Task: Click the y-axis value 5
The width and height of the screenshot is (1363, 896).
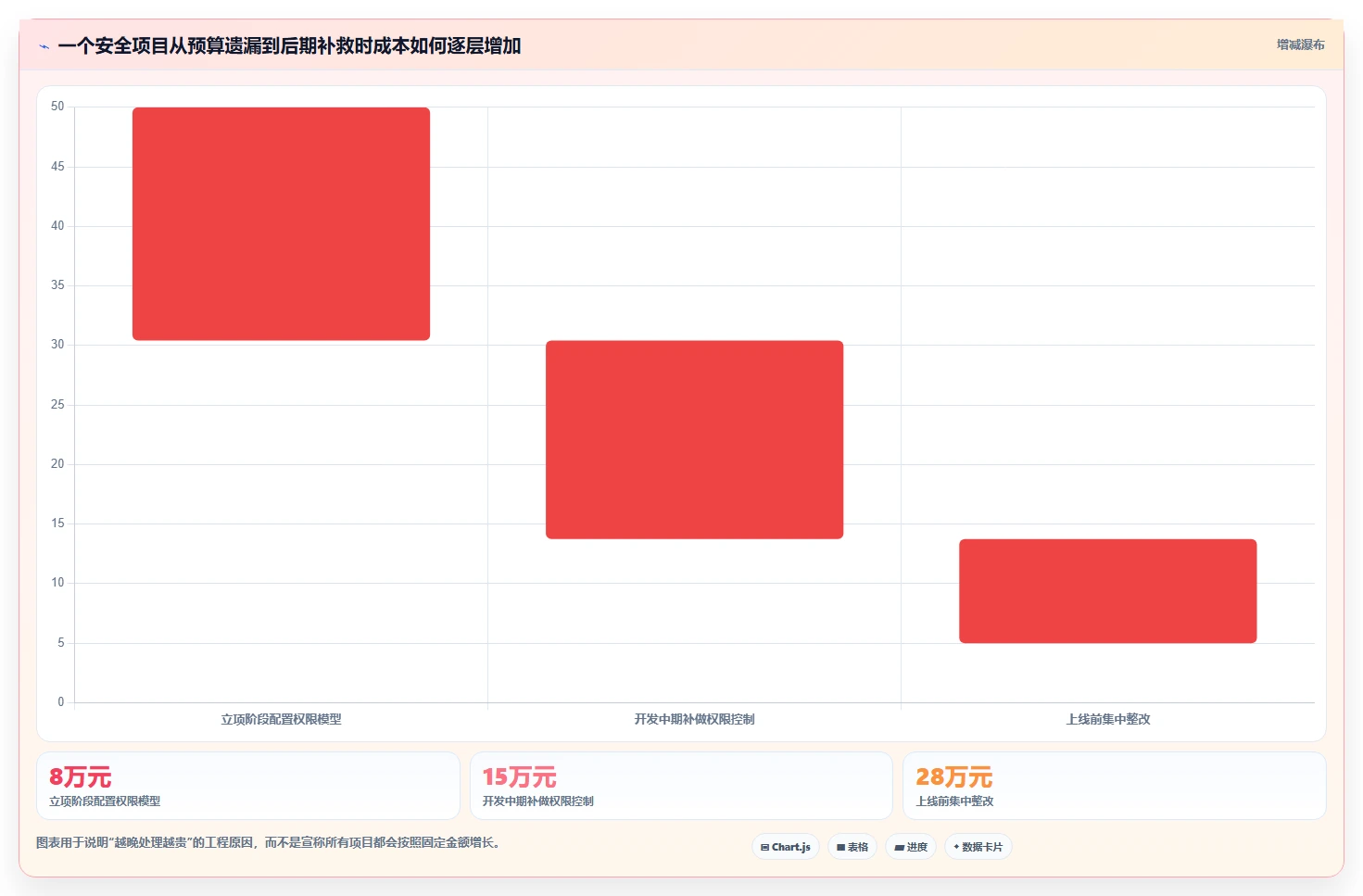Action: point(61,643)
